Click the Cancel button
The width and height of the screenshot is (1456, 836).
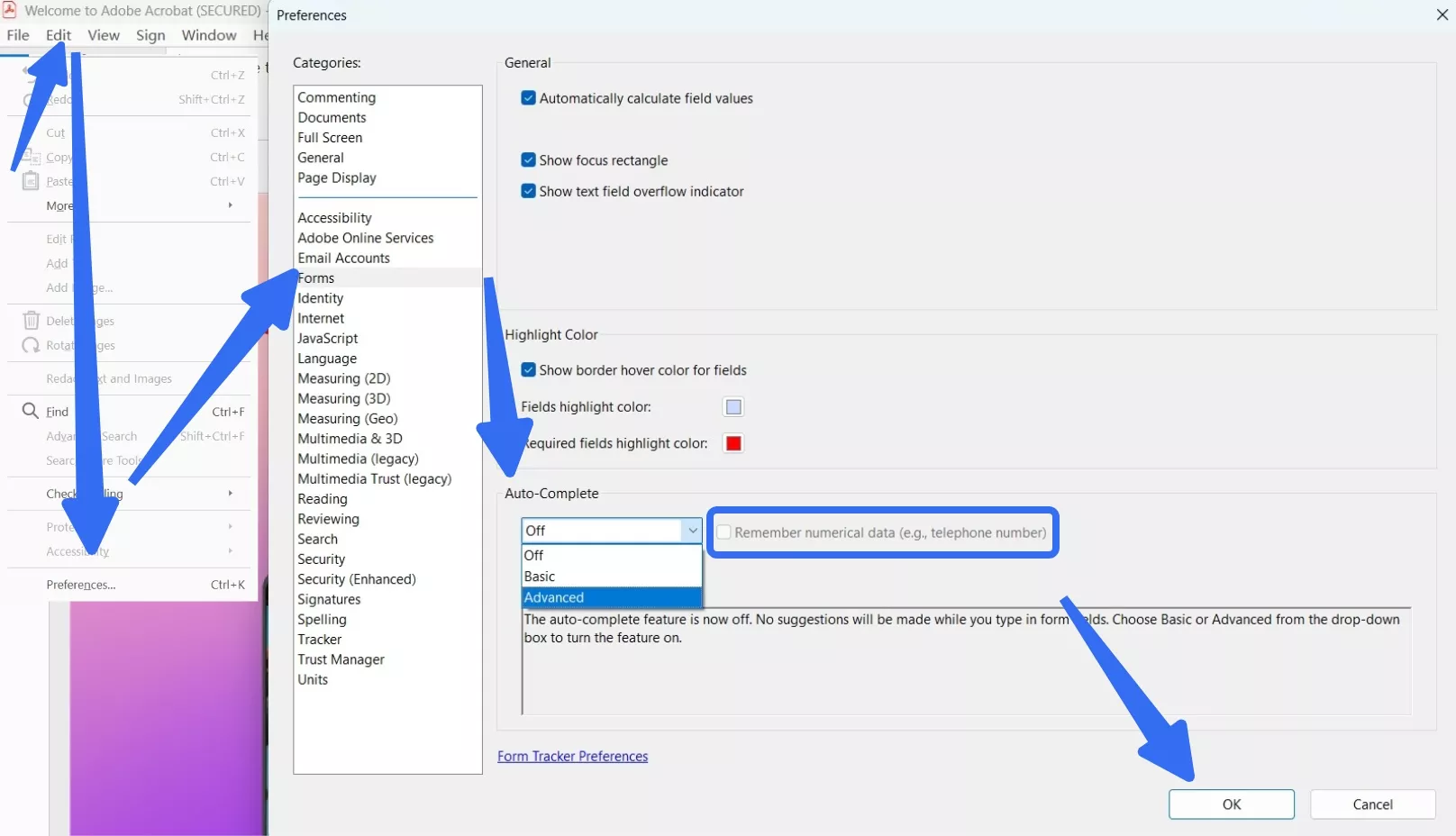[x=1372, y=804]
